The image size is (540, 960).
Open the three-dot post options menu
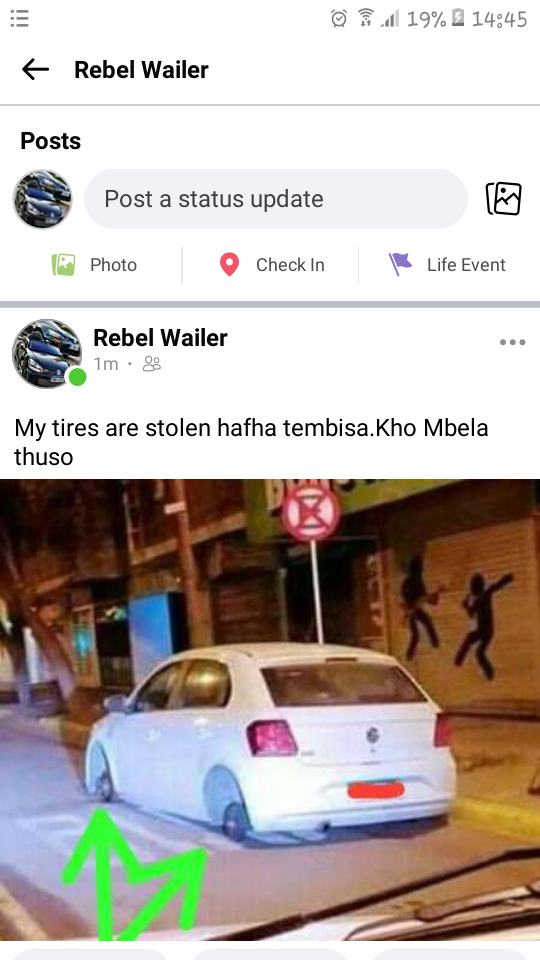click(x=512, y=342)
